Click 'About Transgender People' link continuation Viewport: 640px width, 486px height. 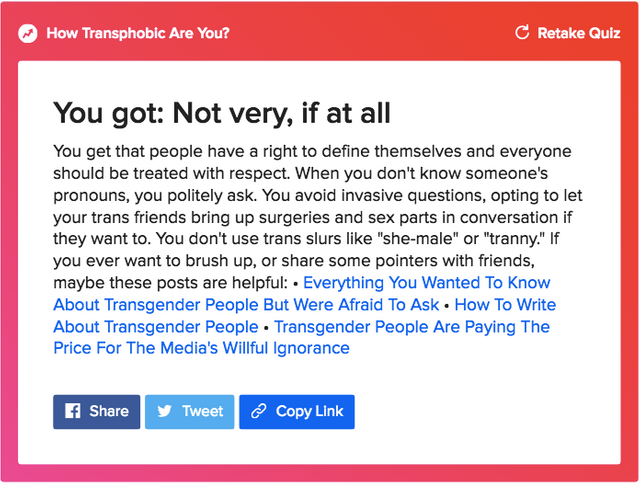(x=156, y=327)
